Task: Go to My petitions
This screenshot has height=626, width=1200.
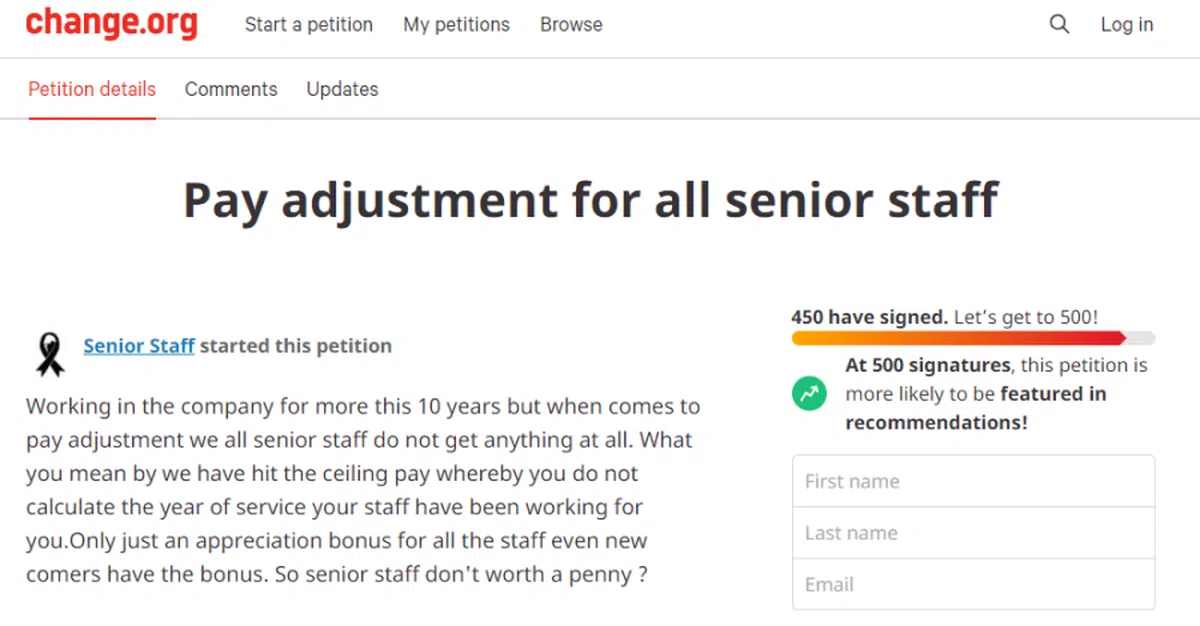Action: (456, 25)
